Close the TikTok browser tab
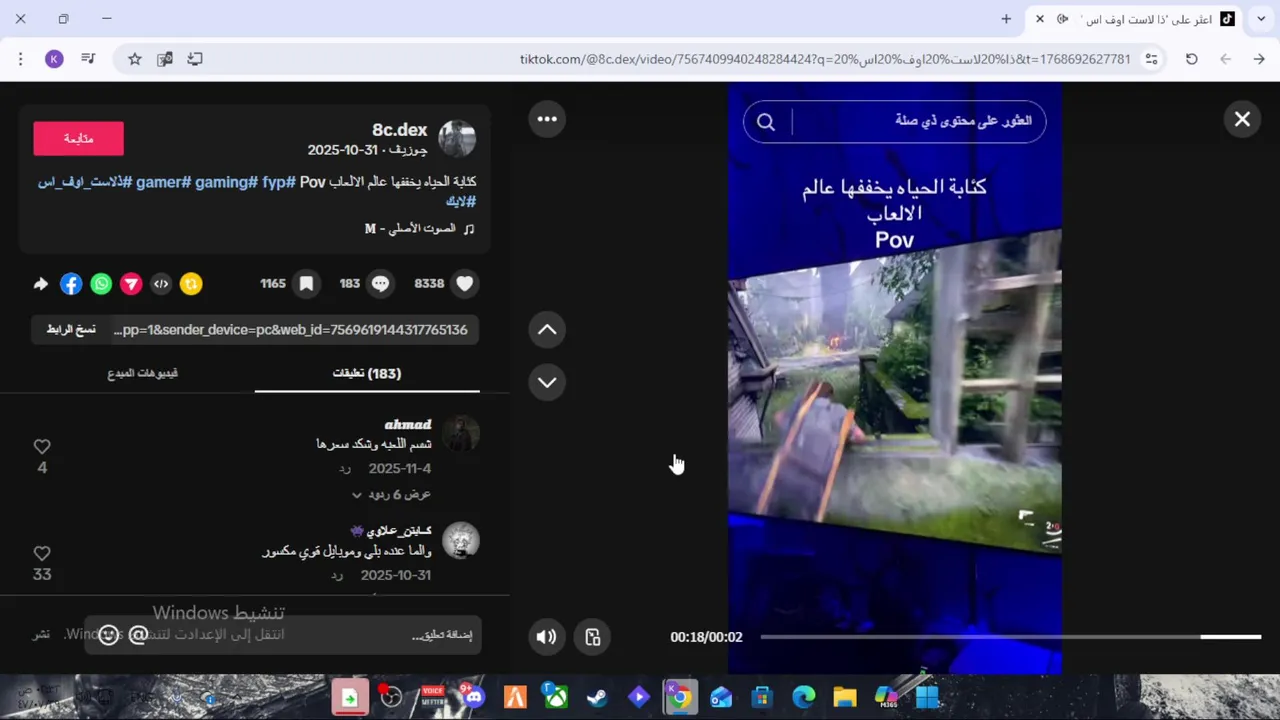The image size is (1280, 720). point(1040,19)
